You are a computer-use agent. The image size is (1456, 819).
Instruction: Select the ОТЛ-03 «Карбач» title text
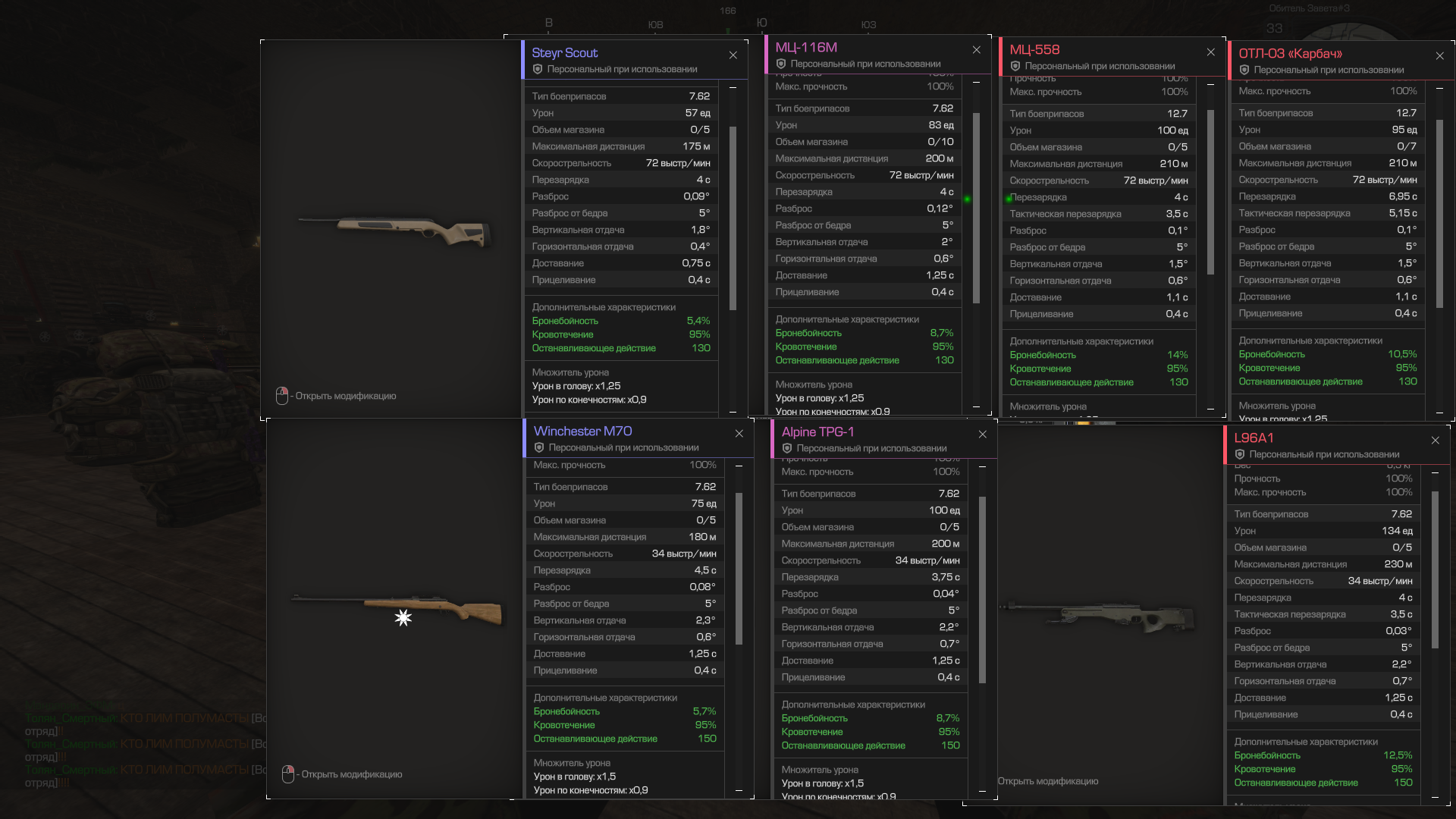pos(1290,54)
